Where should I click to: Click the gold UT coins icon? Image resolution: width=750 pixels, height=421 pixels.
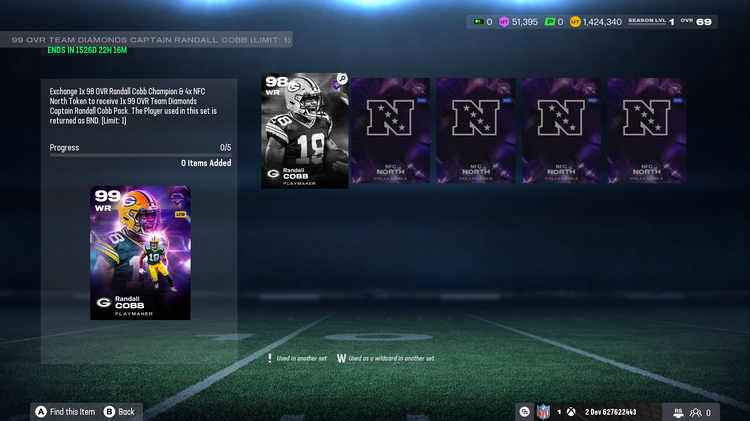point(575,22)
